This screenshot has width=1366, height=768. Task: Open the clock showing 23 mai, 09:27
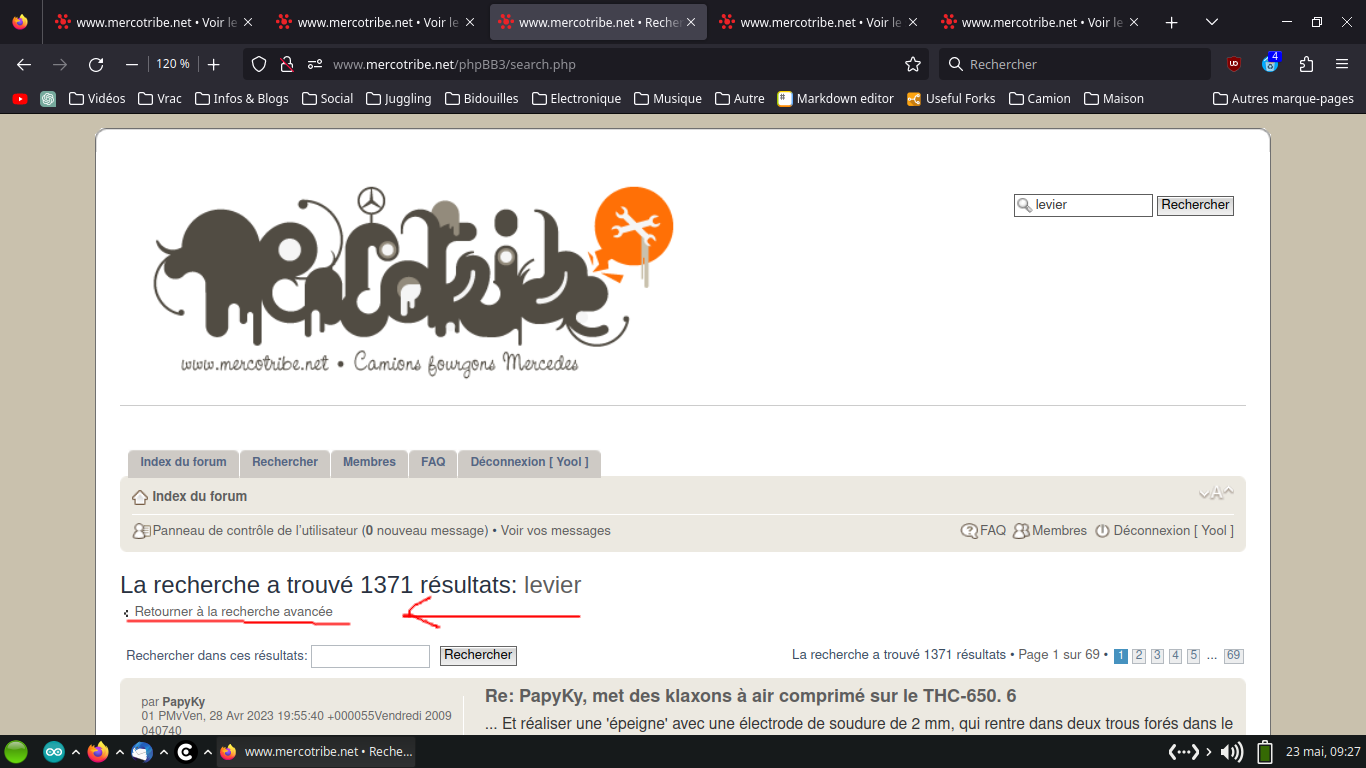1323,752
